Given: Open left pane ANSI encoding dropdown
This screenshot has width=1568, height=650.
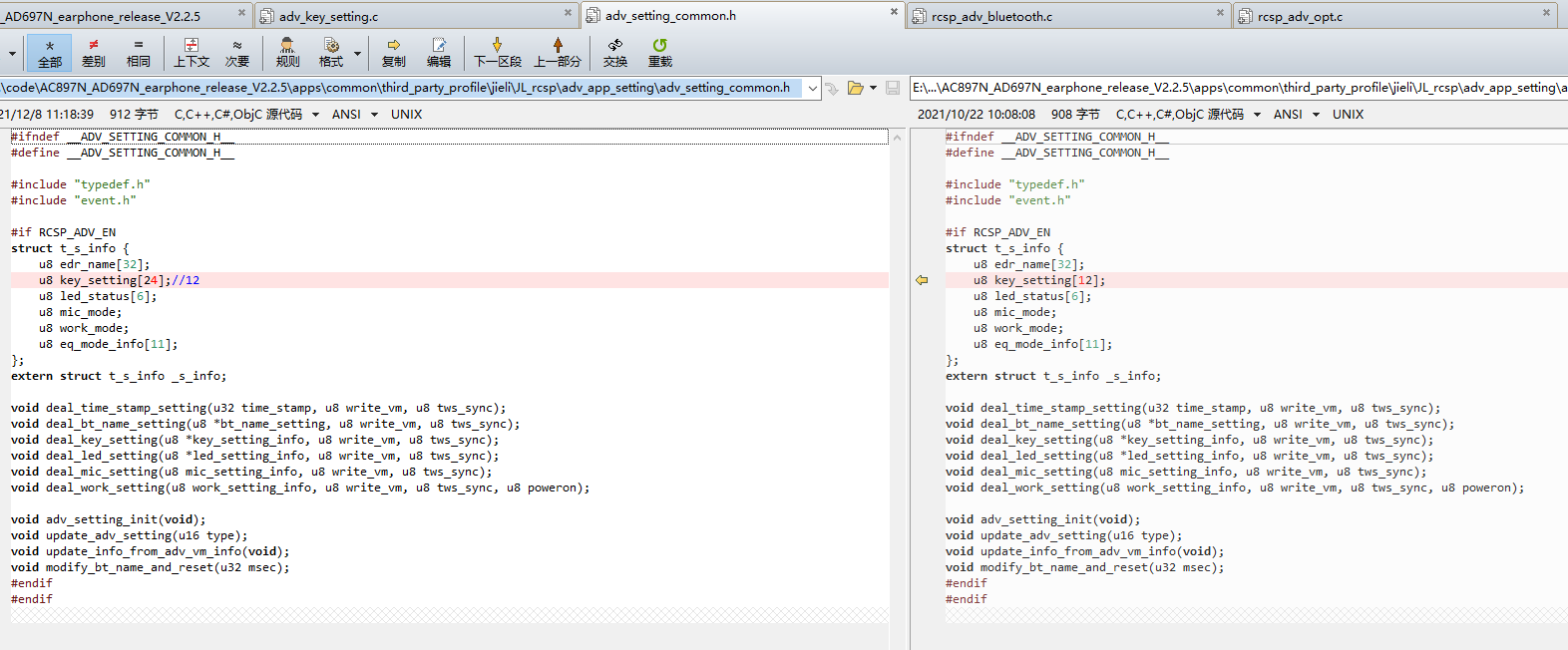Looking at the screenshot, I should [374, 115].
